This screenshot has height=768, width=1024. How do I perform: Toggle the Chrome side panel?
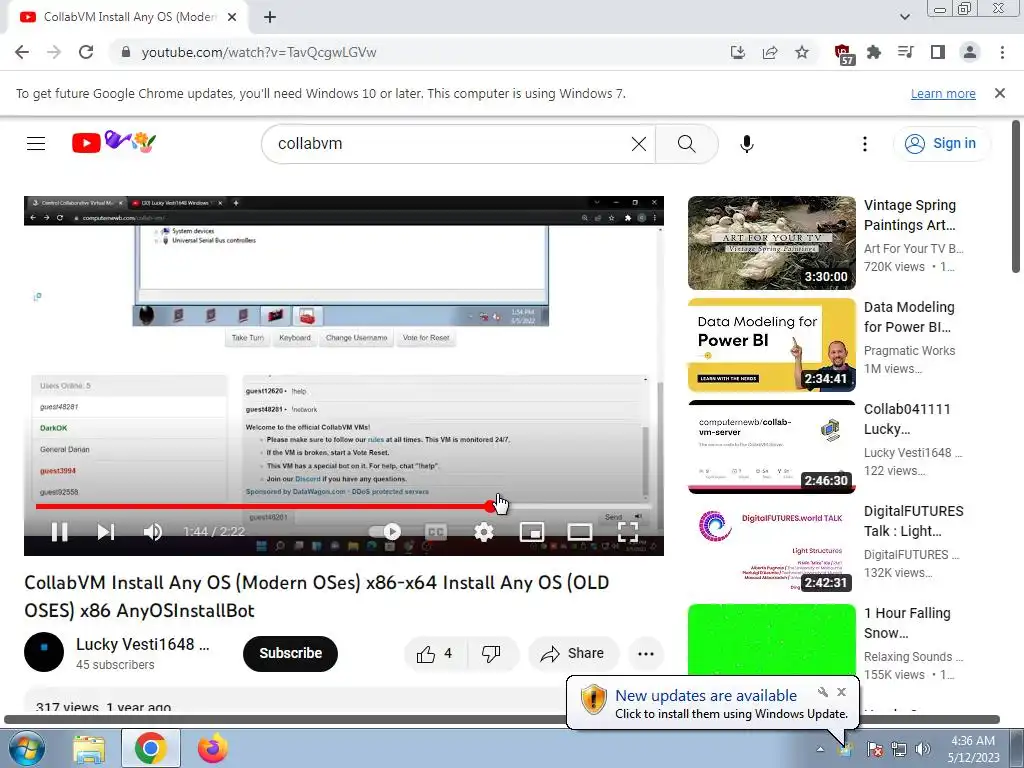[x=937, y=52]
